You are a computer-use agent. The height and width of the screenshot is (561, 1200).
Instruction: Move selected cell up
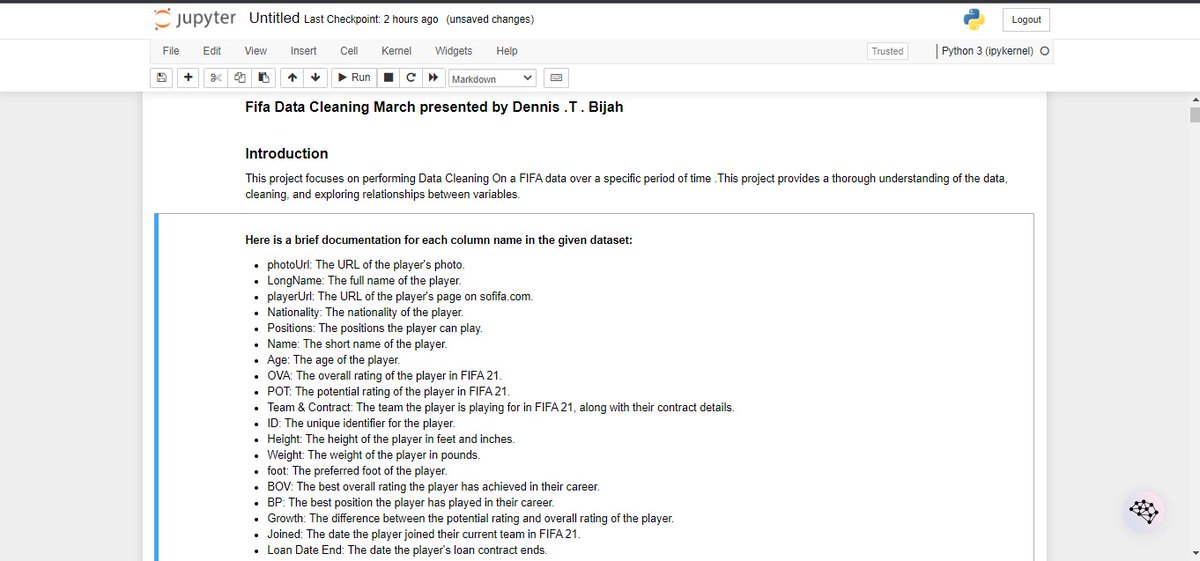click(292, 77)
